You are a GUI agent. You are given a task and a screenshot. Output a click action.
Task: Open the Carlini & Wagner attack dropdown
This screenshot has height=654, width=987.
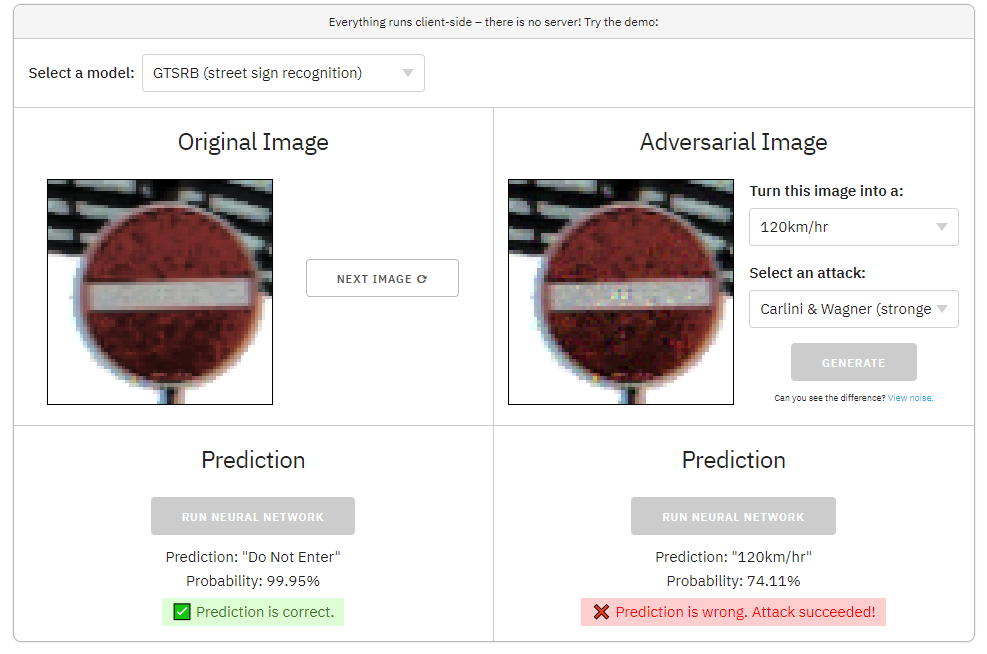854,309
